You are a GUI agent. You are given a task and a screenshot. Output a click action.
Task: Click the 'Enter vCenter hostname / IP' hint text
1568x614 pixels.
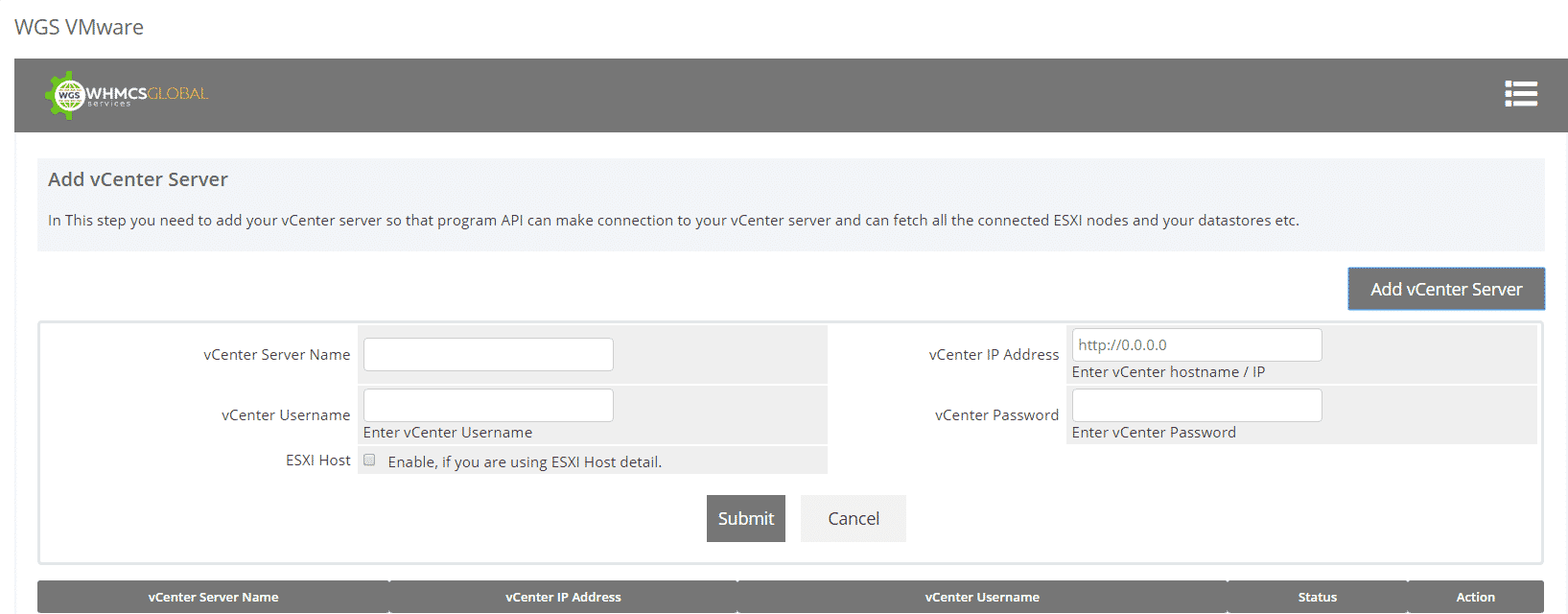[1168, 372]
